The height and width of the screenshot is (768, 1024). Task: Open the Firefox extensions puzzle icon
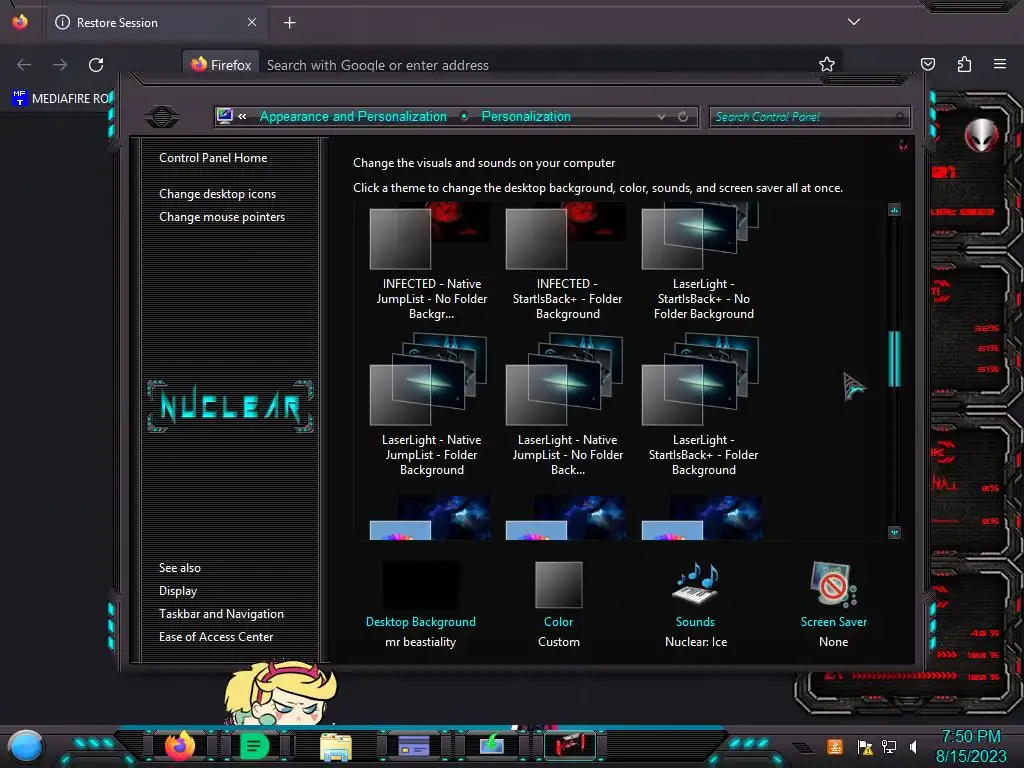point(964,64)
